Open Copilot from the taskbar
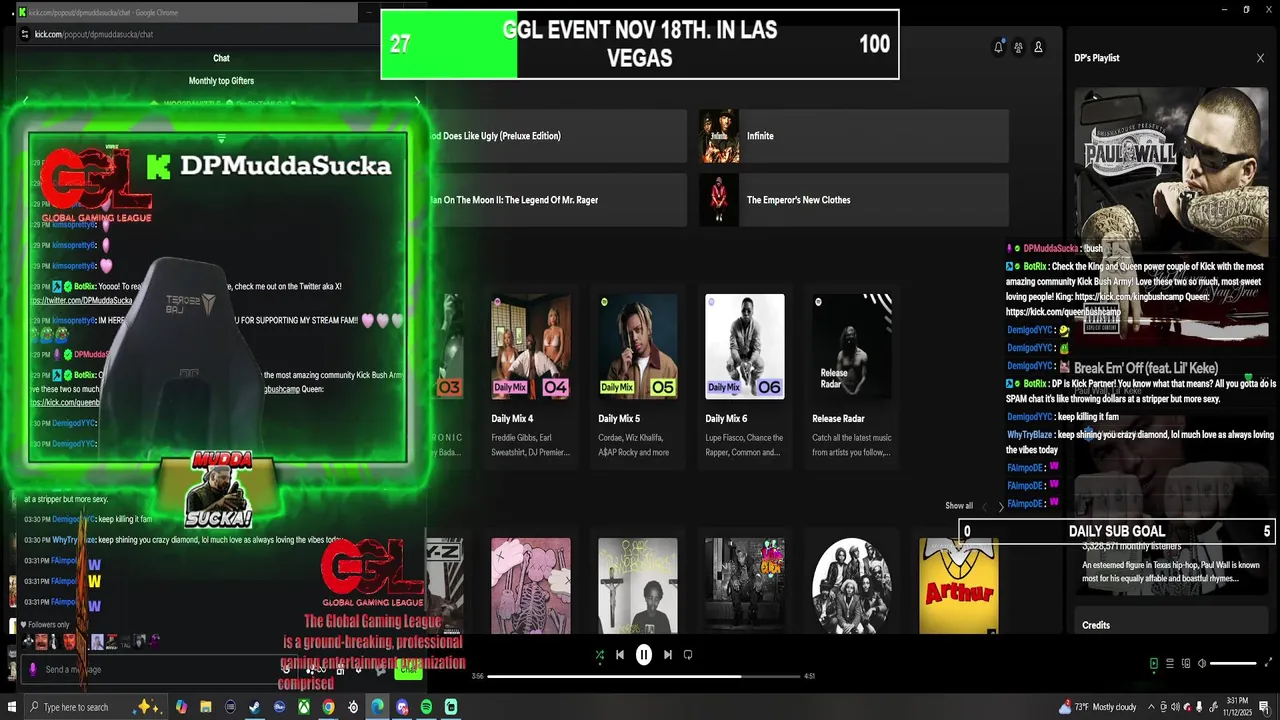This screenshot has height=720, width=1280. tap(181, 707)
